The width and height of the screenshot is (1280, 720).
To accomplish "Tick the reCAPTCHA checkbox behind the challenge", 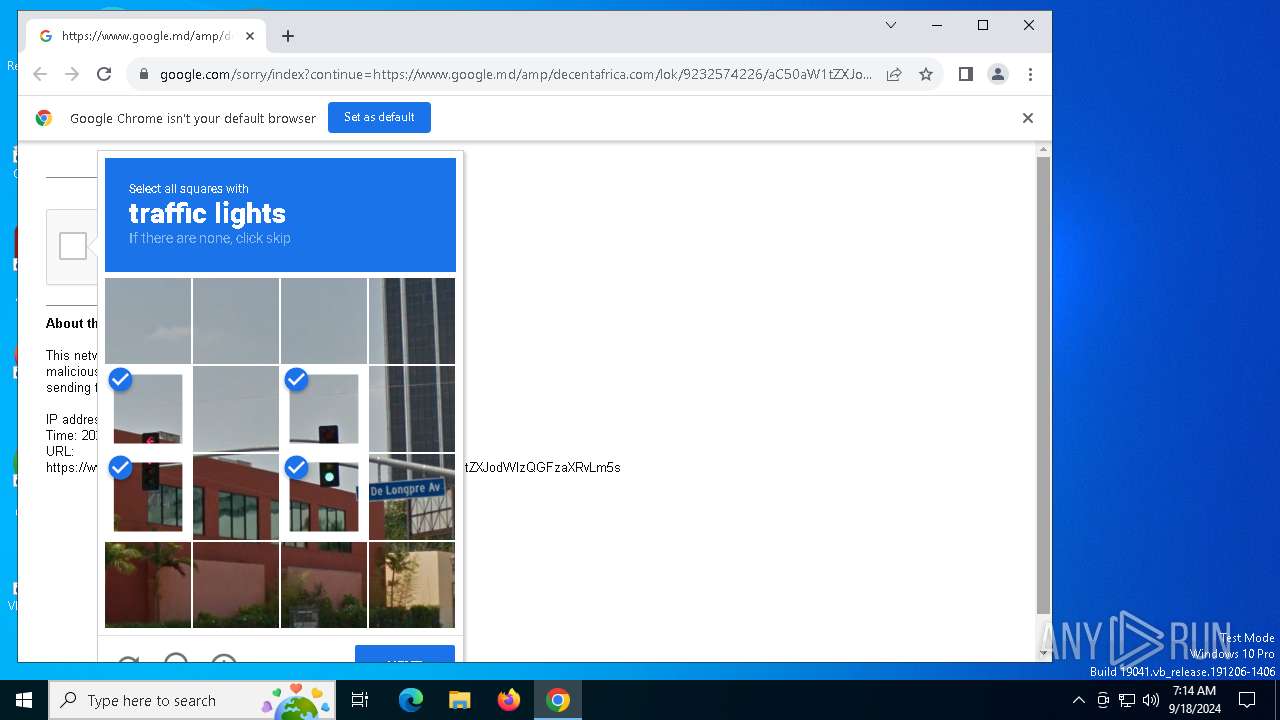I will tap(73, 246).
